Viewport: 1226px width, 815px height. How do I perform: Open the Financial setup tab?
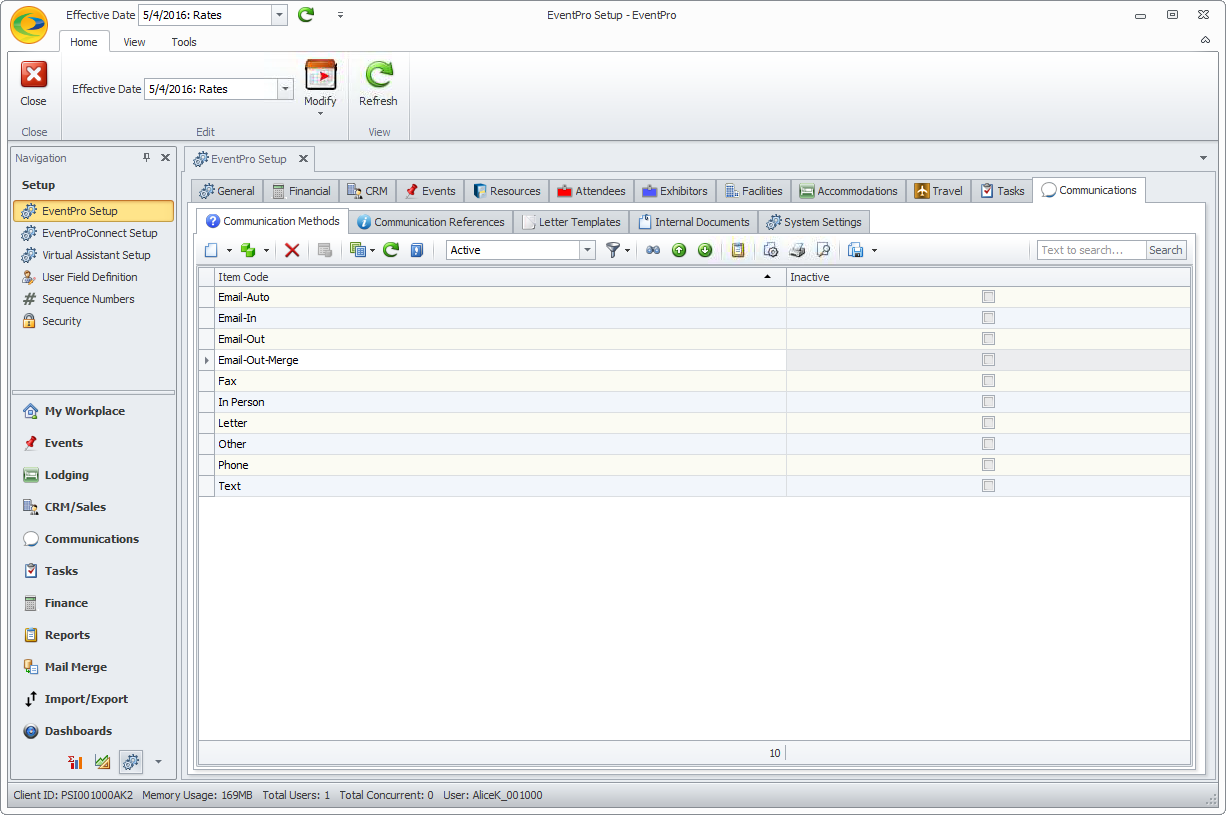click(x=301, y=191)
